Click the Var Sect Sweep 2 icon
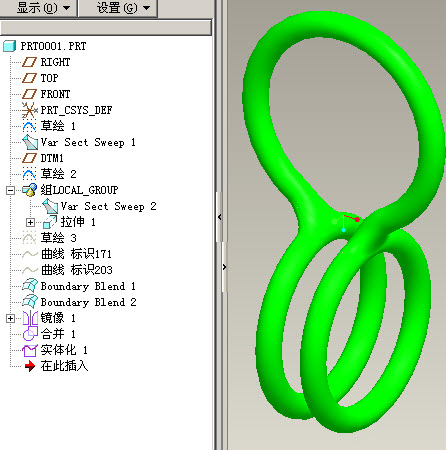 (x=50, y=206)
